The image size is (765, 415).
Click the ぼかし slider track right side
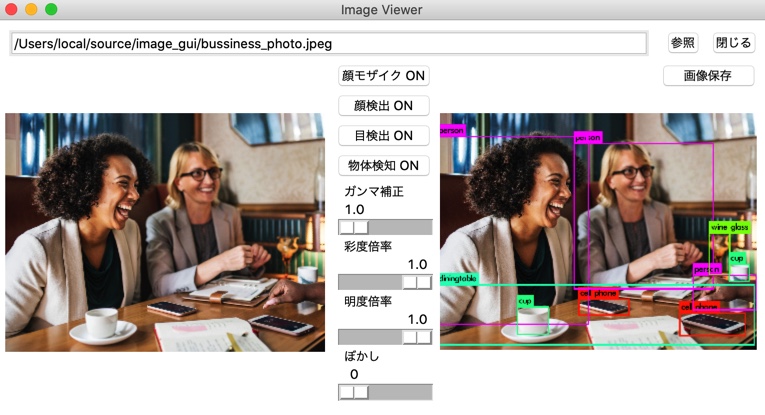(400, 393)
